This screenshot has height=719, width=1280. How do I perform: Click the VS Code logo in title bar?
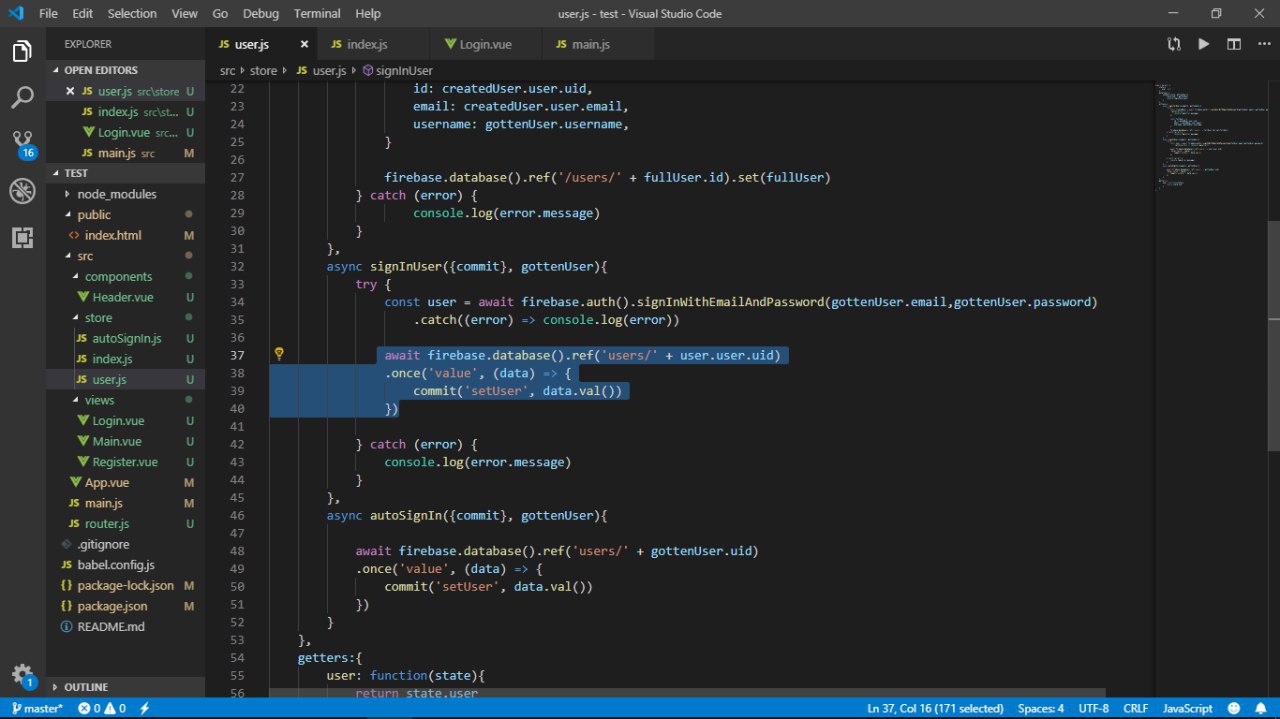[x=15, y=13]
